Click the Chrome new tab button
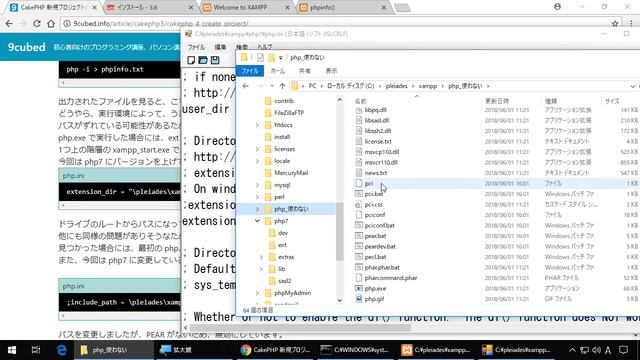The width and height of the screenshot is (640, 360). (402, 8)
